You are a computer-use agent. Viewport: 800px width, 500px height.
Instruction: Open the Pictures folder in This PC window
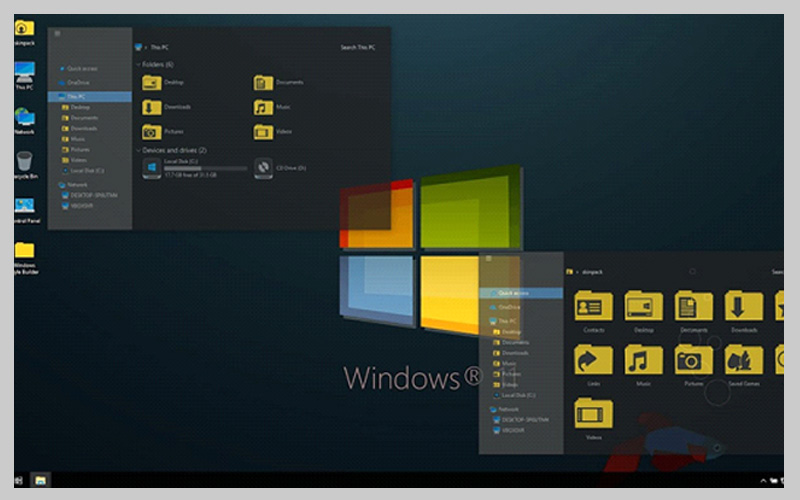[152, 132]
